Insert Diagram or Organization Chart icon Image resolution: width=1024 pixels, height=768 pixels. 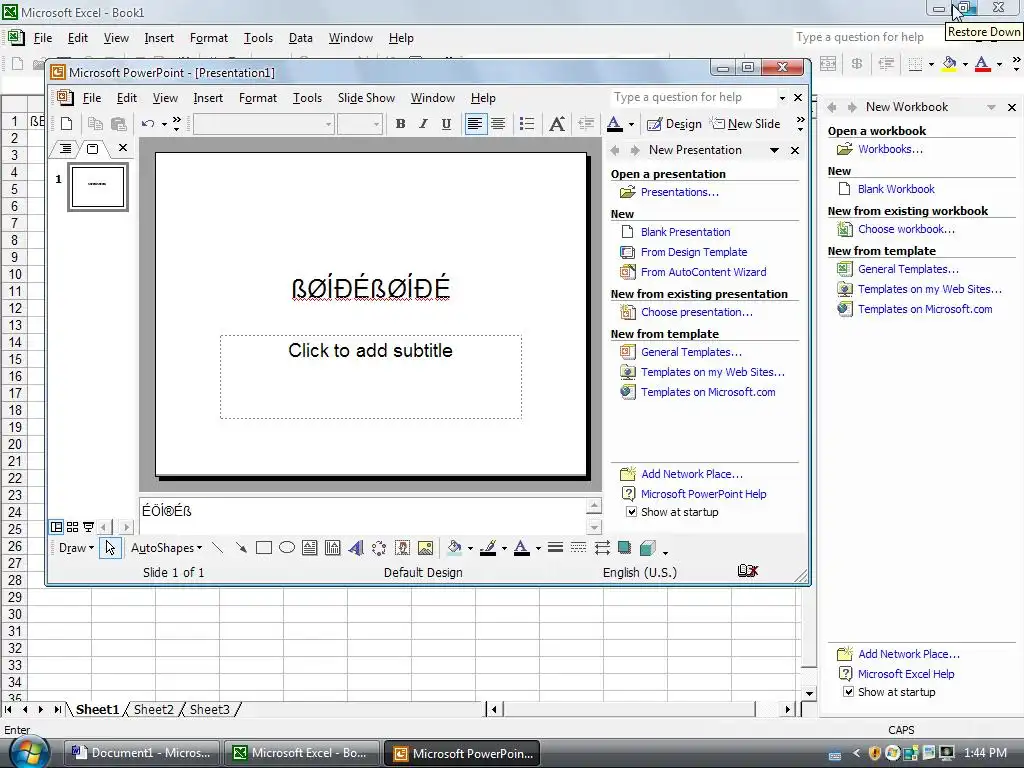point(379,548)
